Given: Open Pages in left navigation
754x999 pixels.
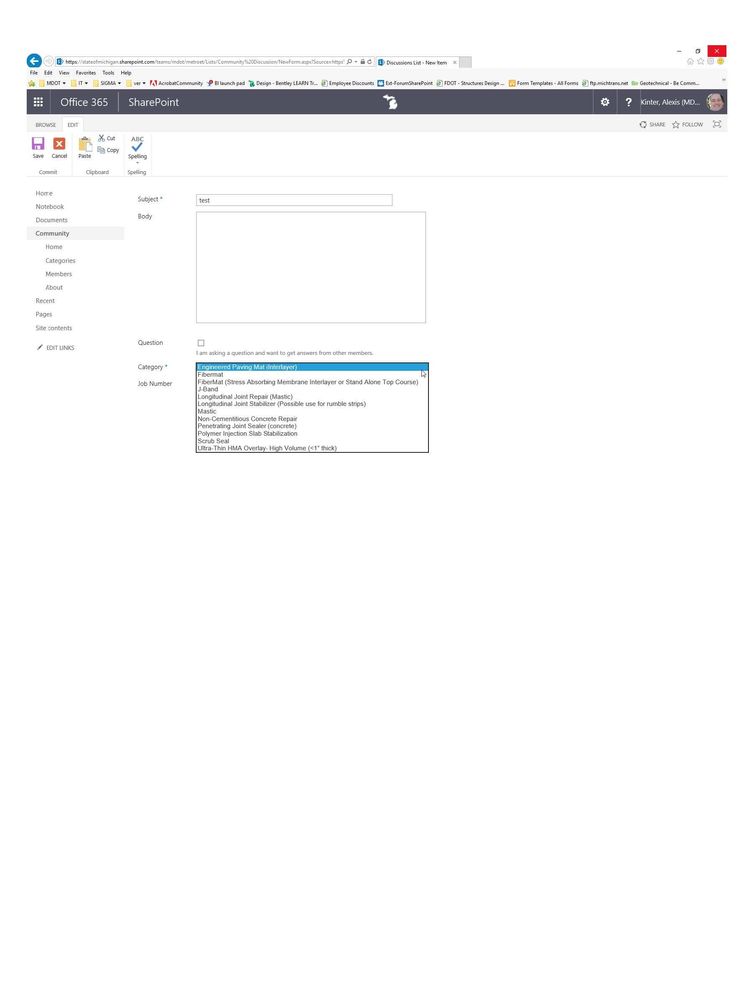Looking at the screenshot, I should 44,314.
